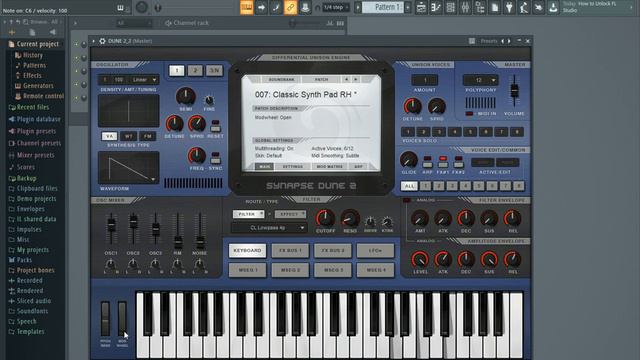
Task: Click the FX BUS 1 page button
Action: (x=290, y=250)
